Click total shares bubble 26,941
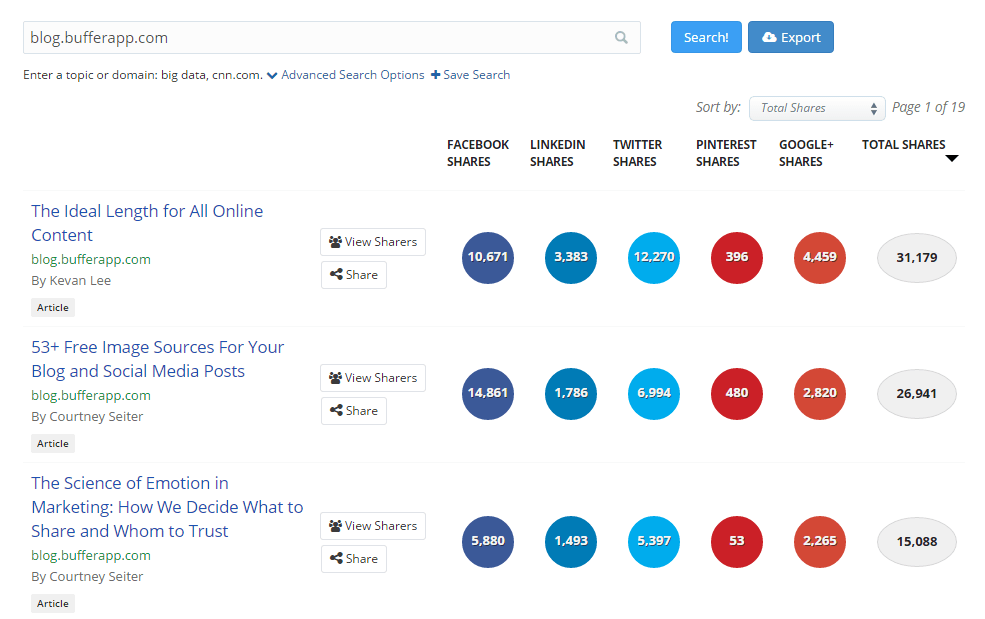Image resolution: width=985 pixels, height=619 pixels. 917,394
